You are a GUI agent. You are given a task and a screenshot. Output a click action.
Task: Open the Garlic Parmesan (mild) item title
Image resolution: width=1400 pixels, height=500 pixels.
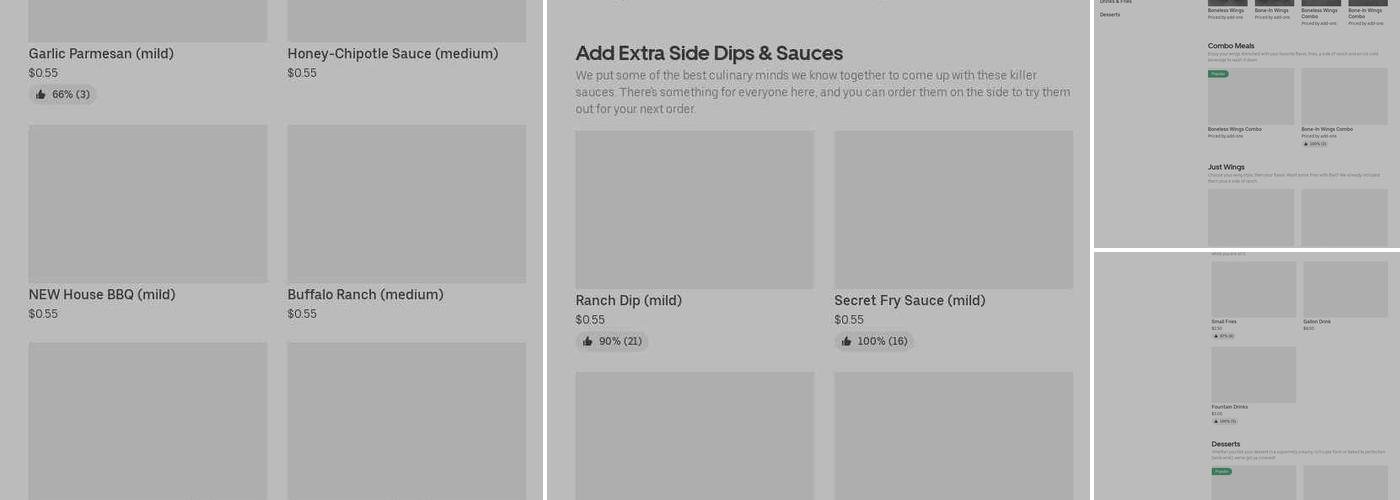pos(101,54)
